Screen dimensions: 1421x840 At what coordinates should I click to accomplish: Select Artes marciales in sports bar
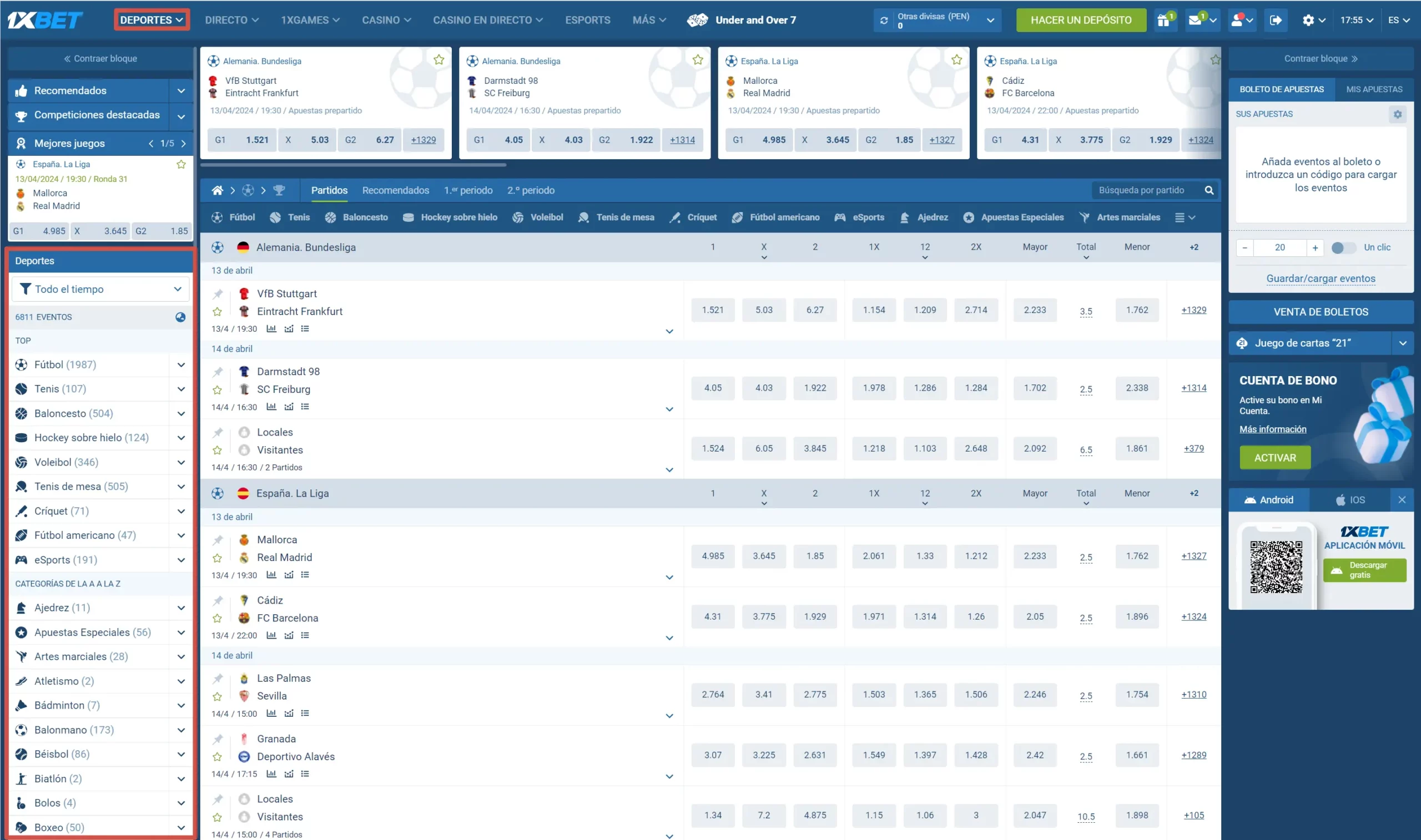point(1119,217)
